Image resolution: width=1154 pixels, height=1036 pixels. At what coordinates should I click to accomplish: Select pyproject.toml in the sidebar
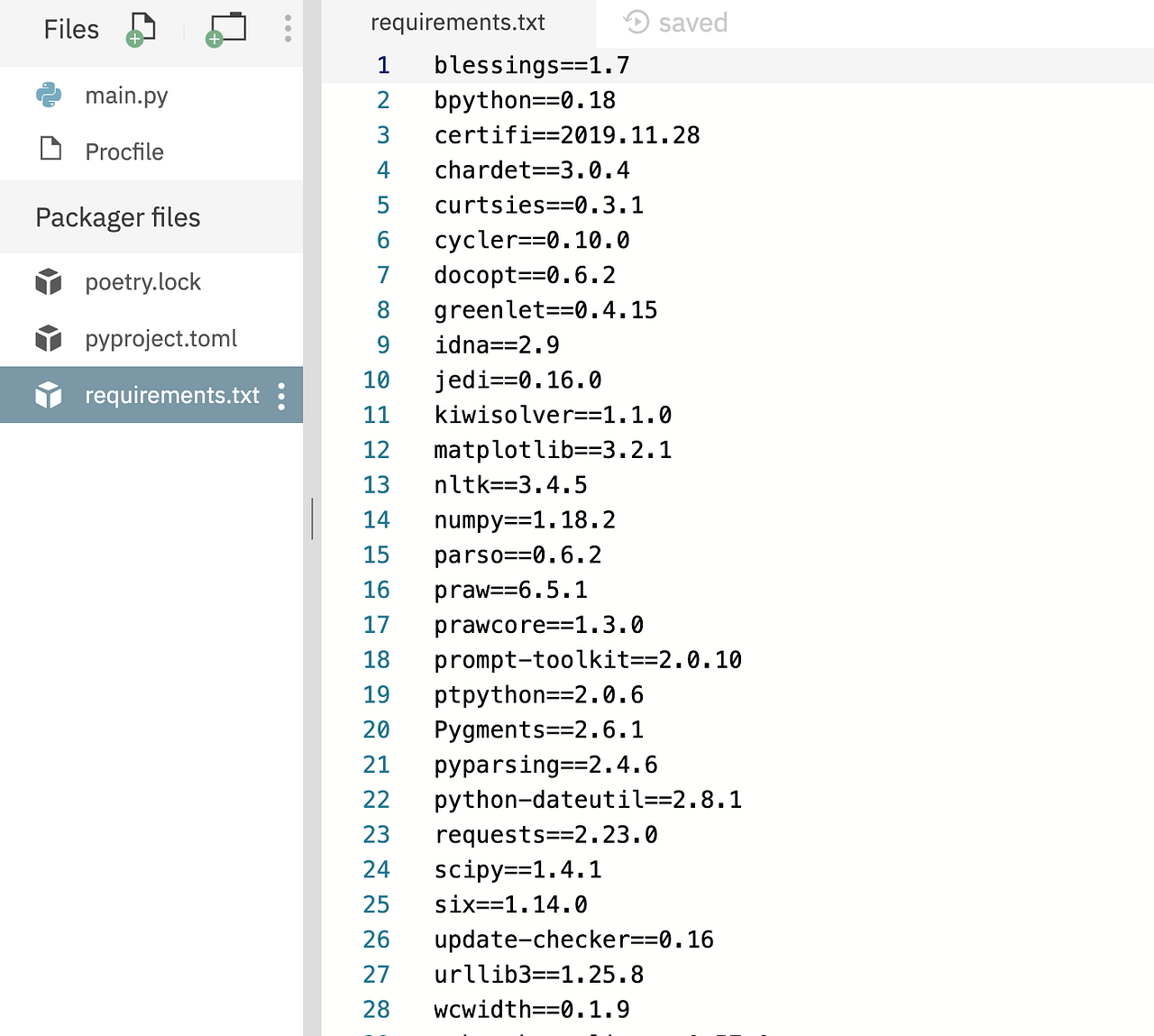(160, 338)
